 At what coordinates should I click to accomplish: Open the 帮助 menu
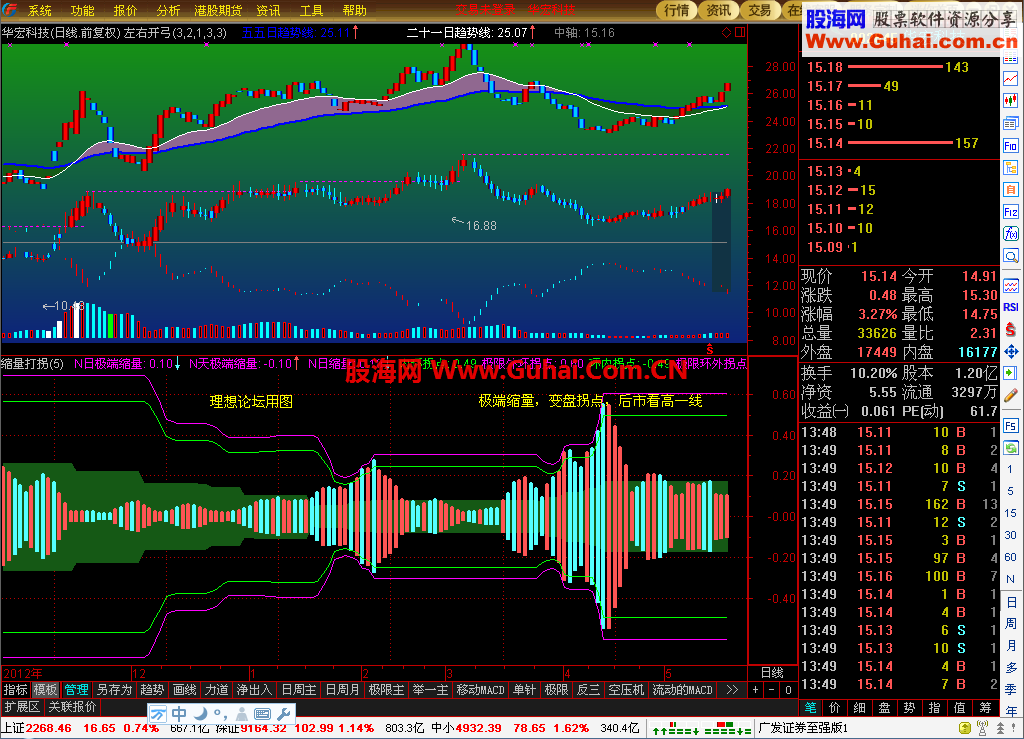click(354, 10)
